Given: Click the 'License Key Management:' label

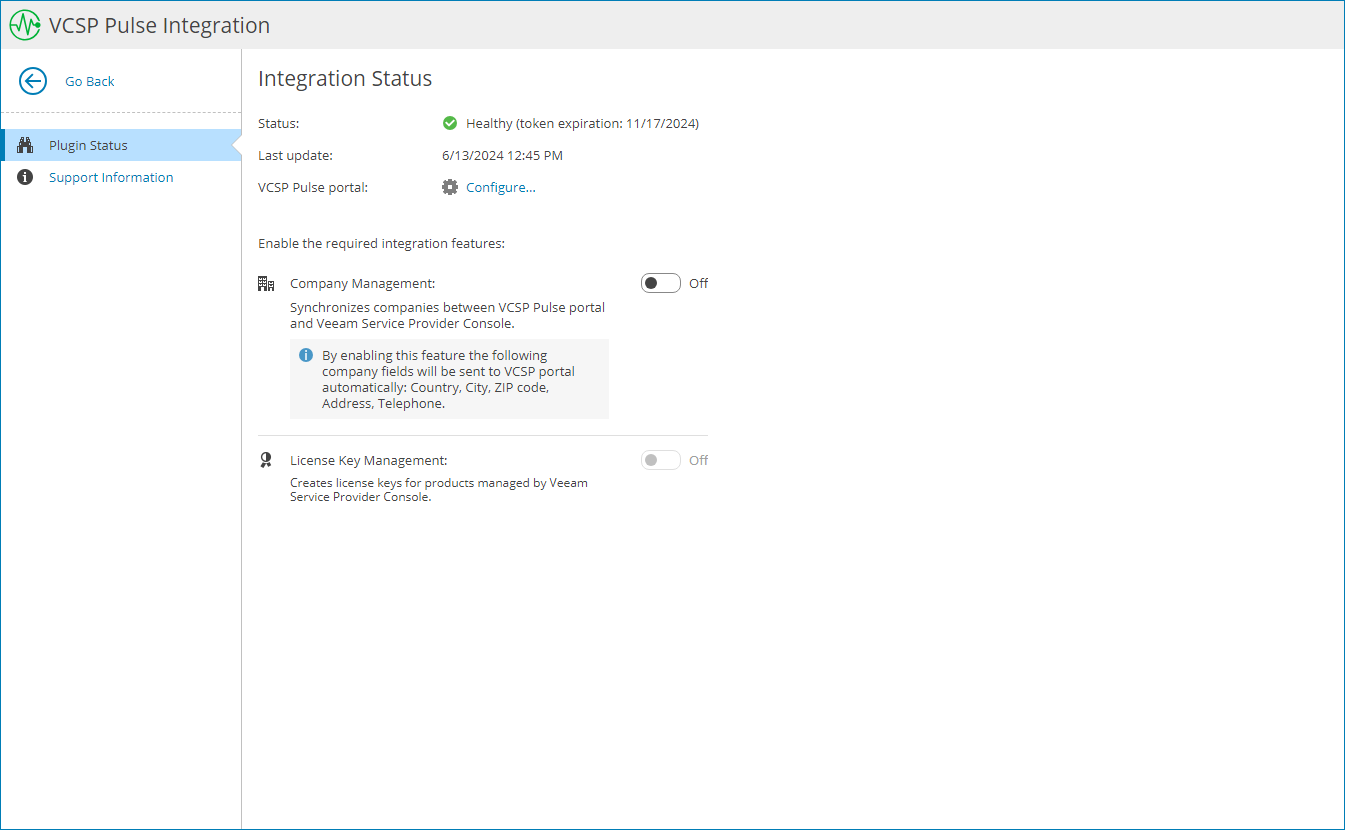Looking at the screenshot, I should tap(368, 460).
